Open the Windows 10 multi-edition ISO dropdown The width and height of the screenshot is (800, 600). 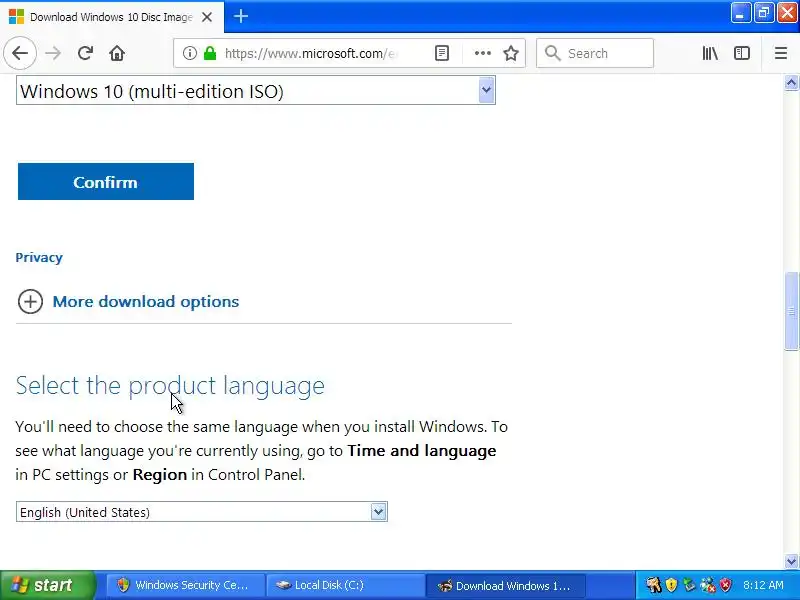[x=256, y=91]
